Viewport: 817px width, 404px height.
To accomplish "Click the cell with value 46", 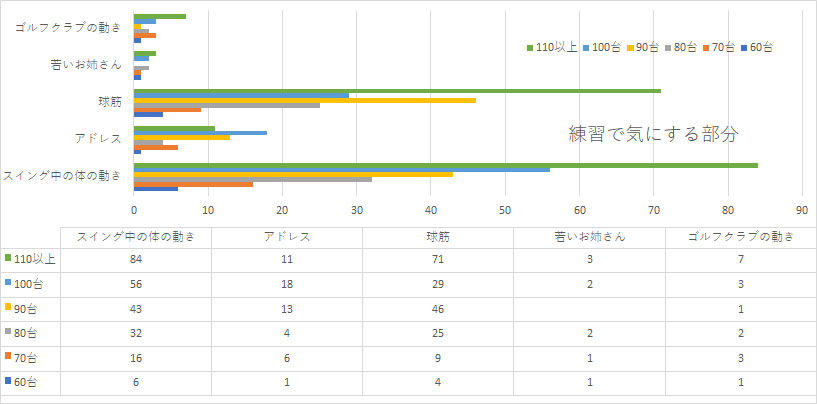I will click(438, 309).
